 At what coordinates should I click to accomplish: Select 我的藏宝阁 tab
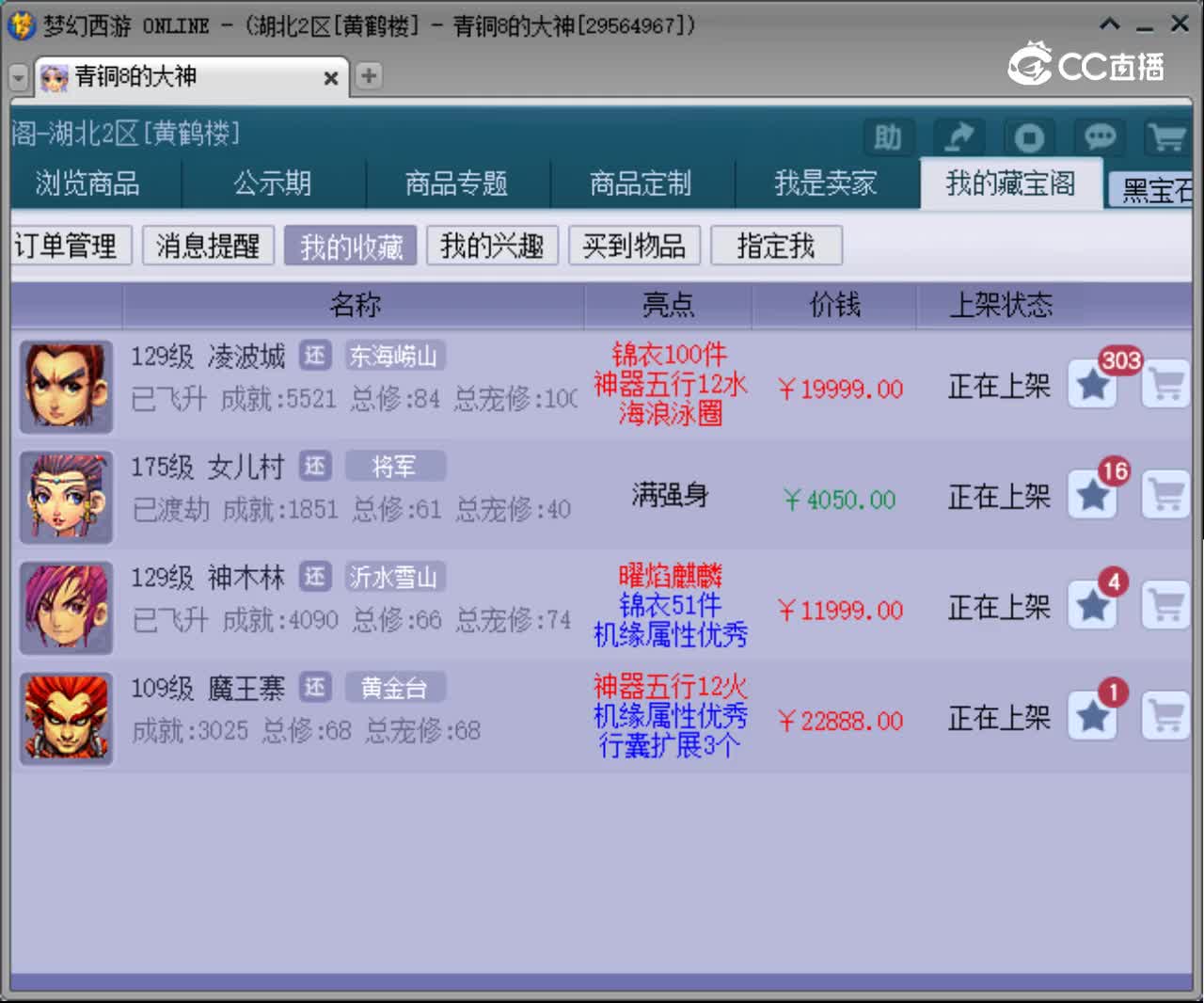(x=1011, y=183)
